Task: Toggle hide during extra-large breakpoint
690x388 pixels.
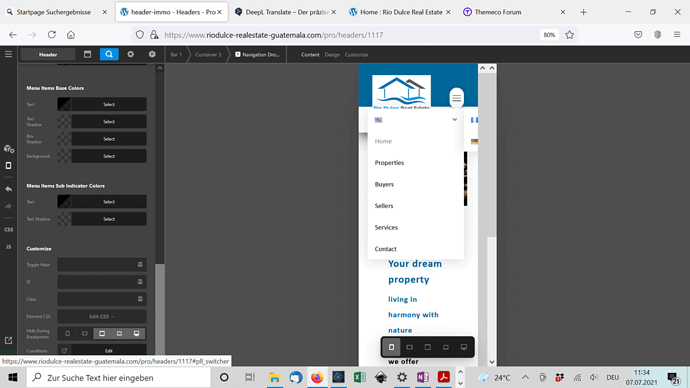Action: [136, 333]
